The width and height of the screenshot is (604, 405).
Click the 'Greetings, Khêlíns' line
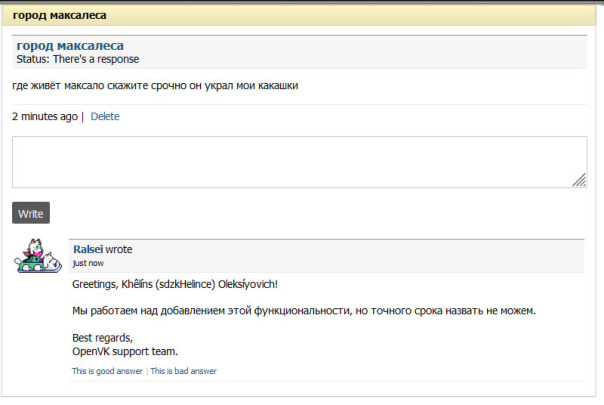(175, 284)
